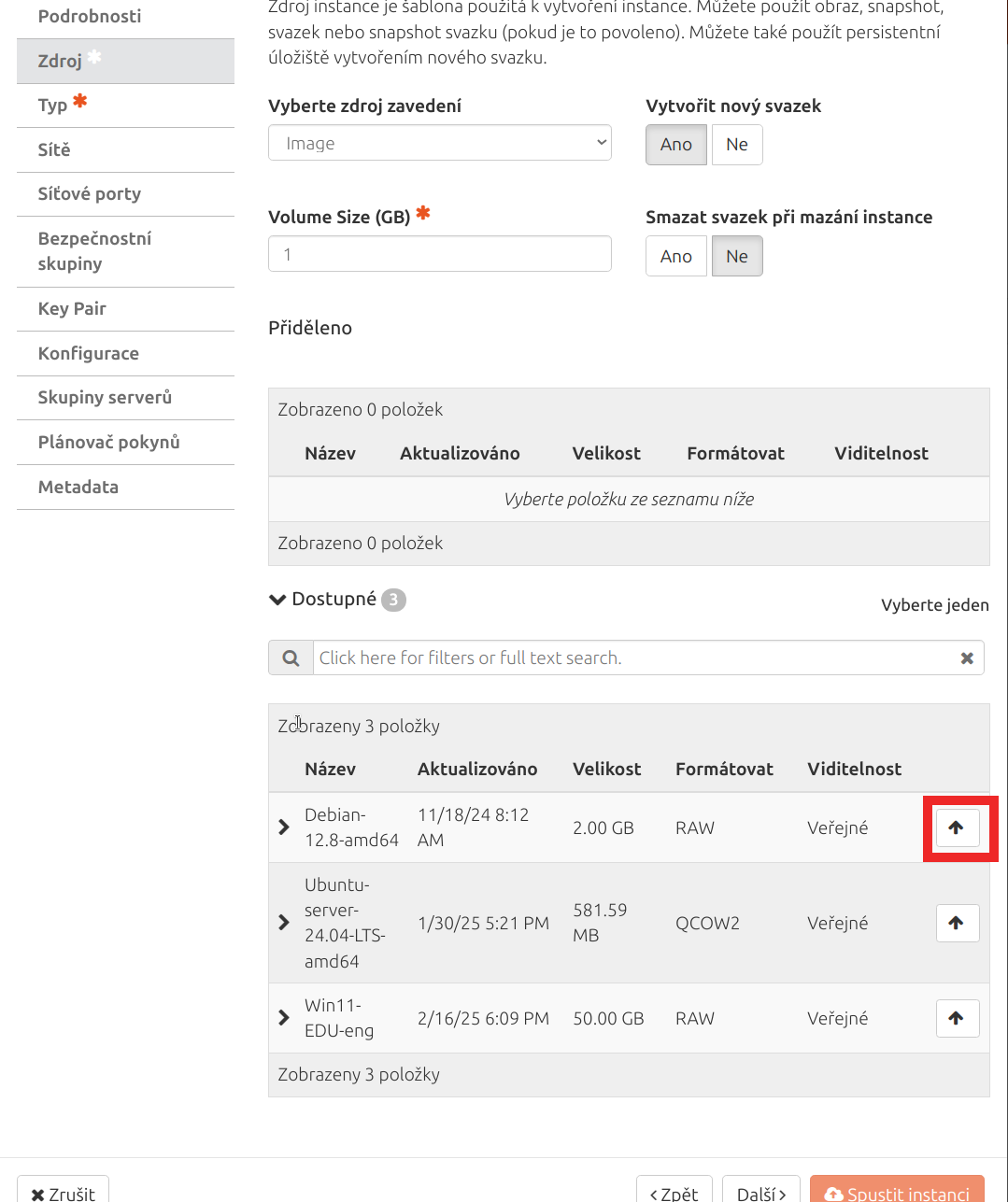Collapse the Dostupné section
This screenshot has width=1008, height=1202.
coord(277,600)
